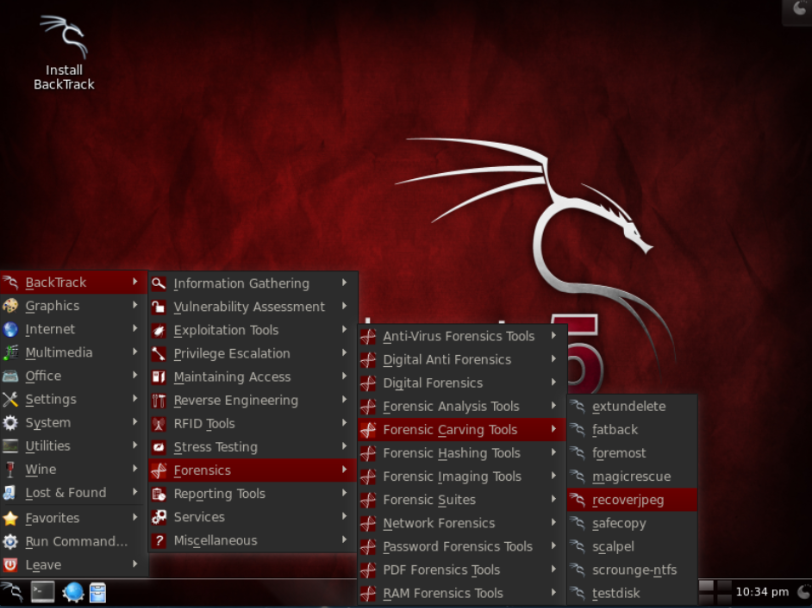
Task: Expand the Network Forensics submenu arrow
Action: (554, 523)
